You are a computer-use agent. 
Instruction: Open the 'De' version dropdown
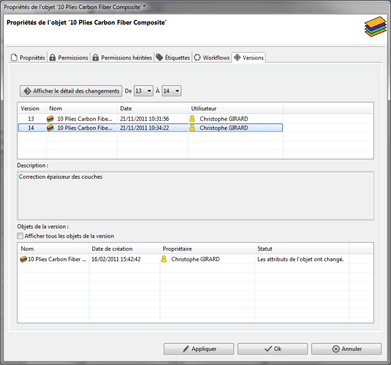pos(143,91)
